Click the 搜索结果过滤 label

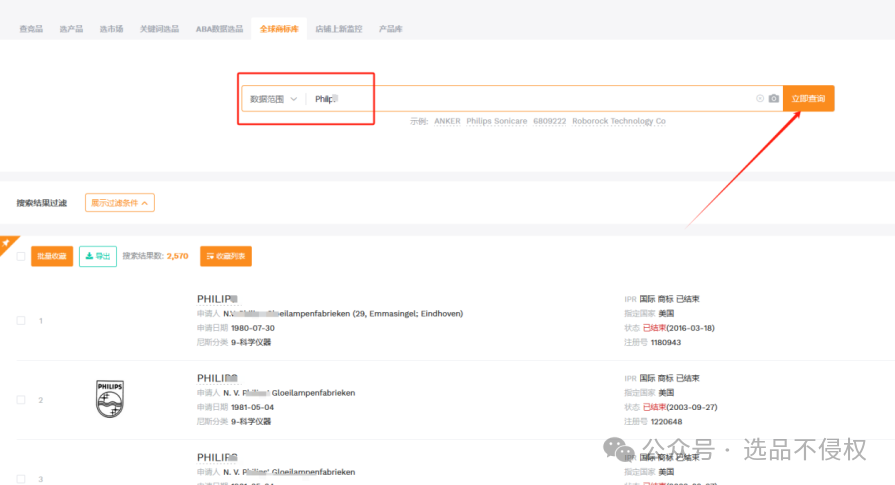click(42, 203)
